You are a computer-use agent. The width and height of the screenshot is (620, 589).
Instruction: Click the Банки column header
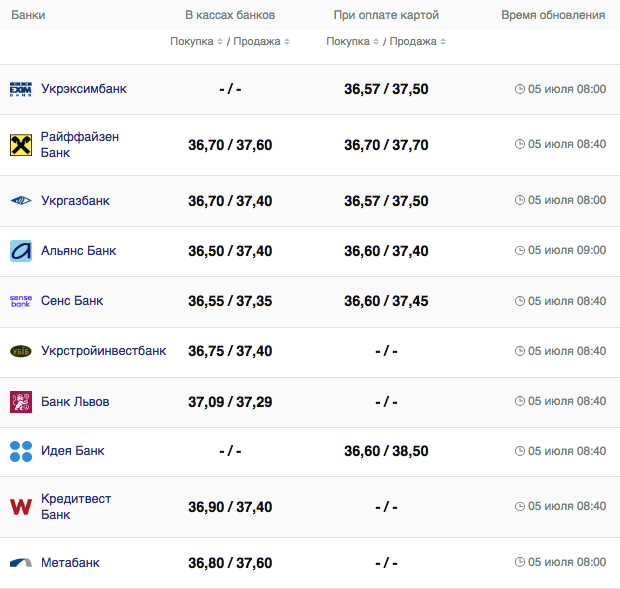tap(28, 15)
